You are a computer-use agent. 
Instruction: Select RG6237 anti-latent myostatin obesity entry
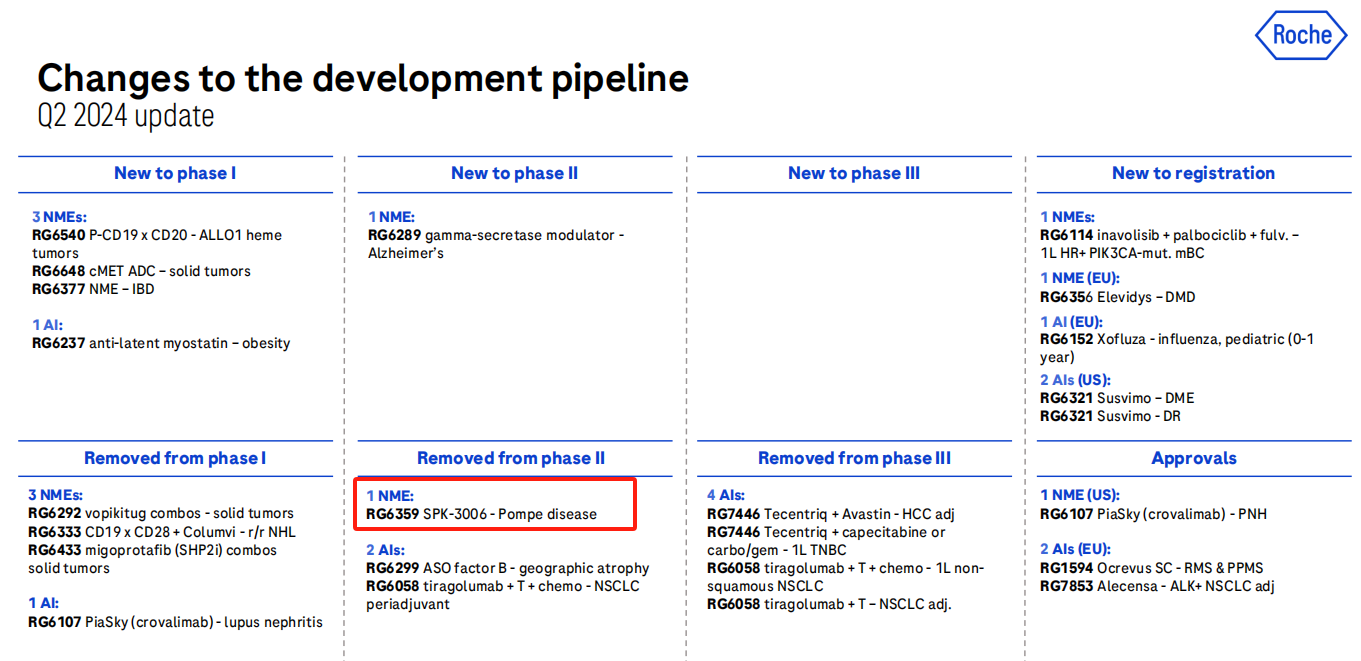click(161, 343)
